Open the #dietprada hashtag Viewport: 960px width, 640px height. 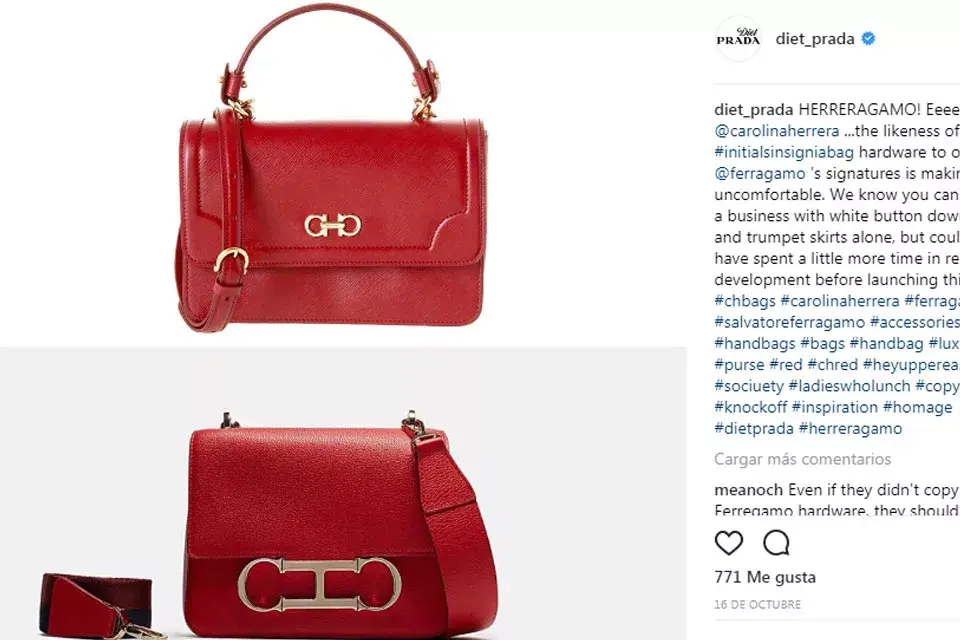[754, 428]
